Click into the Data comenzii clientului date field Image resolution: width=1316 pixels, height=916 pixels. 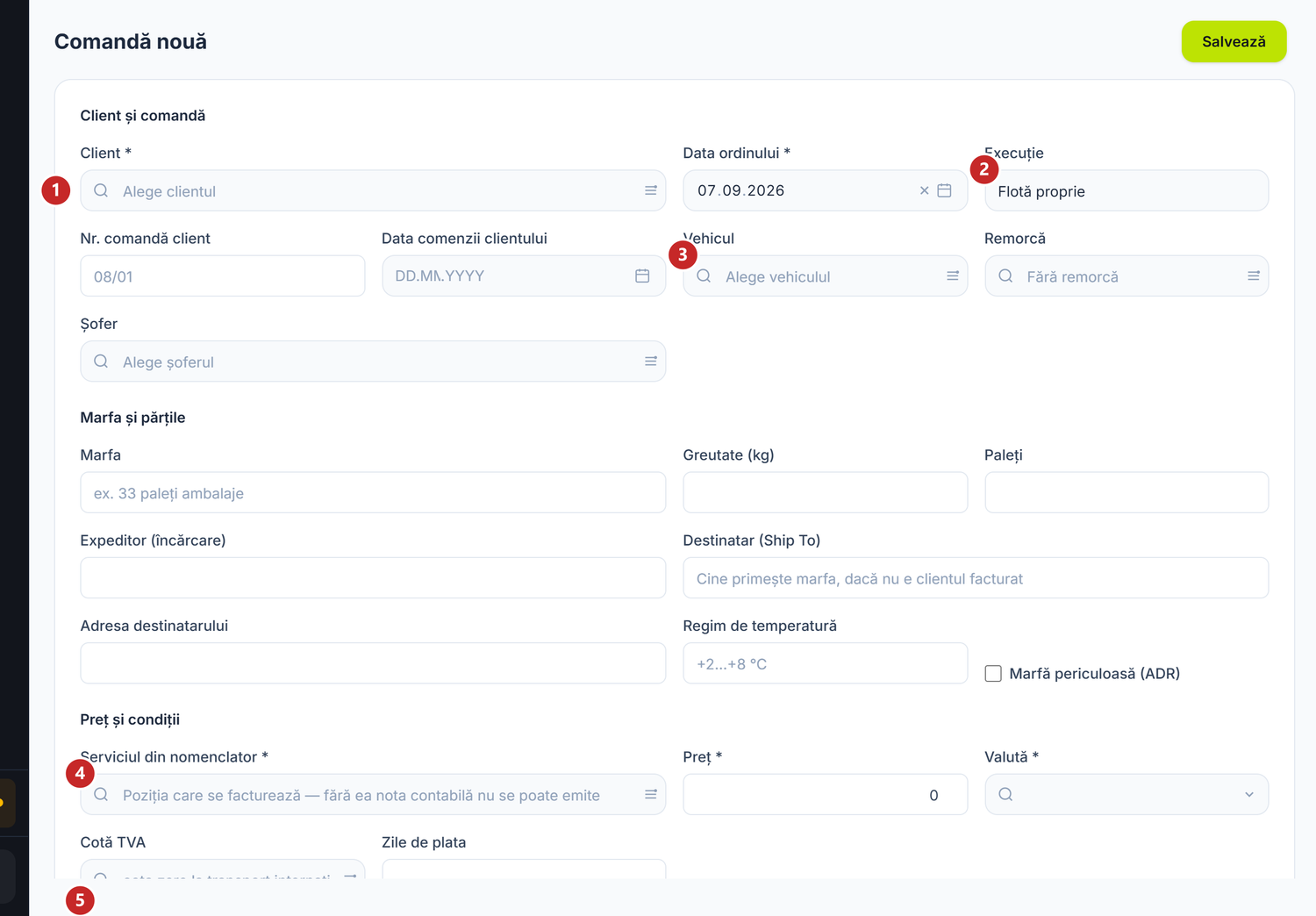pyautogui.click(x=524, y=276)
